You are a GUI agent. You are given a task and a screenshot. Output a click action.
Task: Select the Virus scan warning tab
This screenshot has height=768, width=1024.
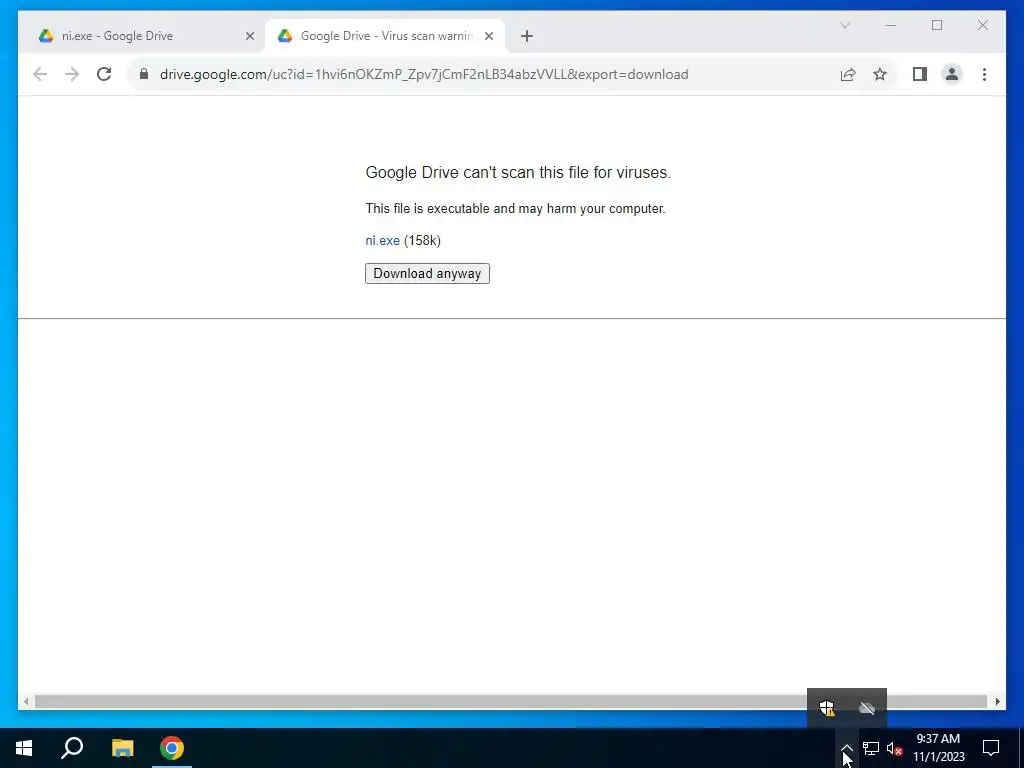click(384, 36)
